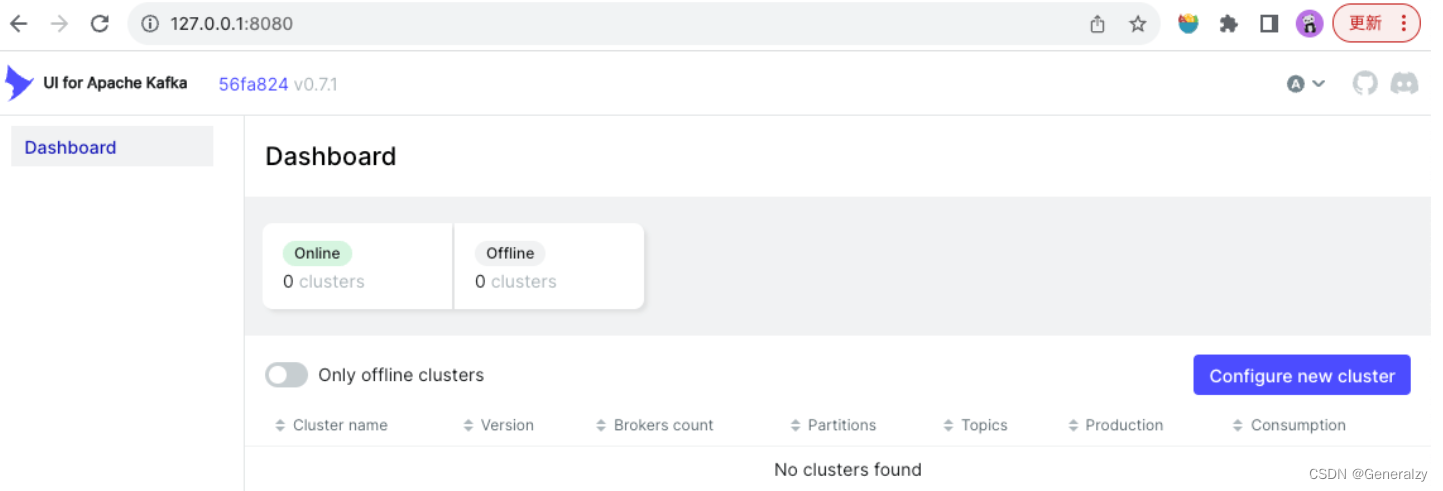Go back with the browser arrow
Image resolution: width=1443 pixels, height=491 pixels.
tap(19, 24)
